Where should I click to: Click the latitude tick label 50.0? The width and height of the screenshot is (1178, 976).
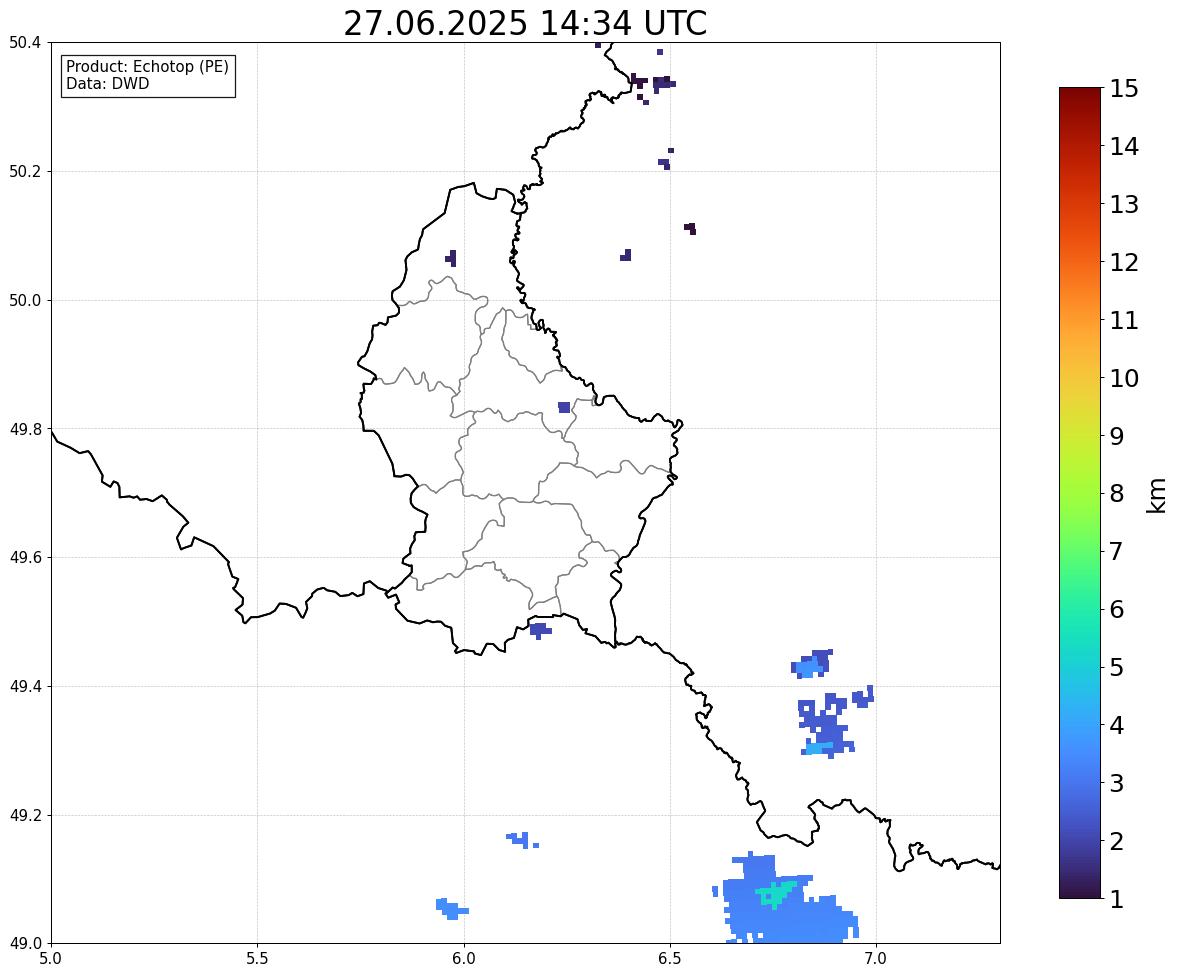tap(25, 301)
